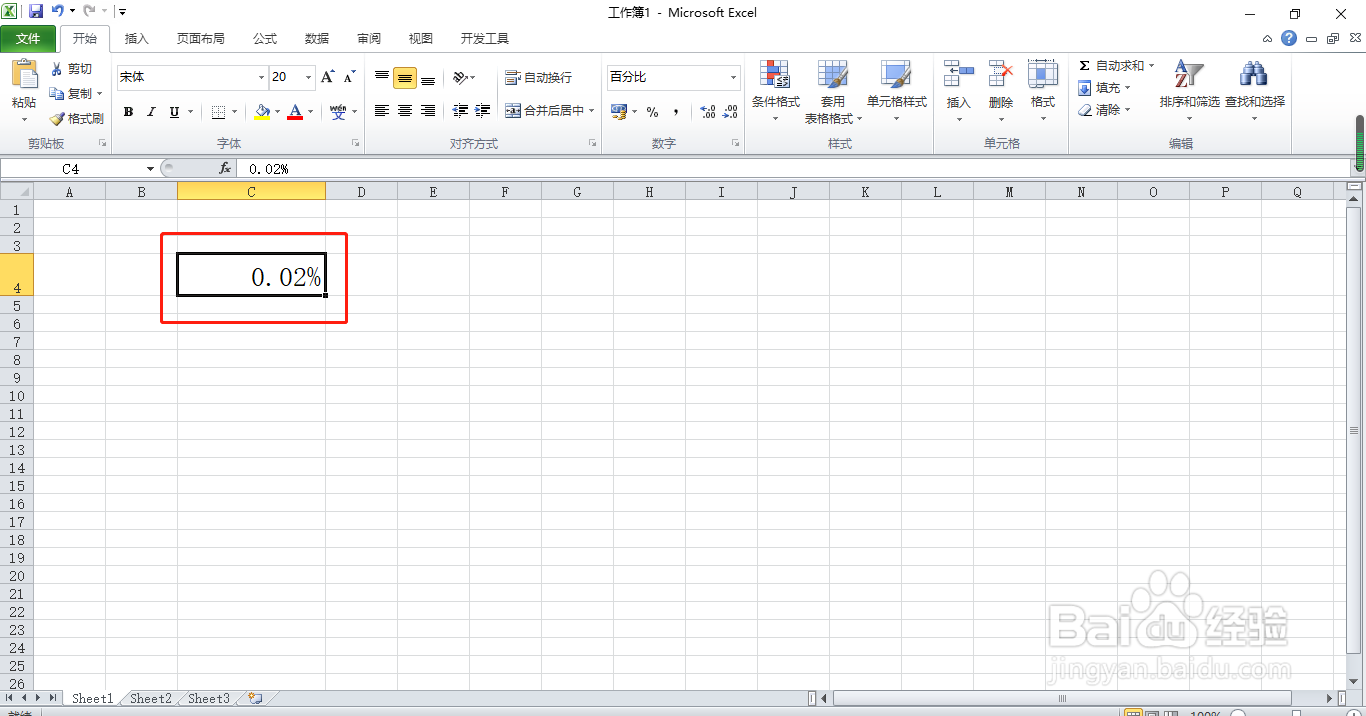Click AutoSum (自动求和)

coord(1111,66)
